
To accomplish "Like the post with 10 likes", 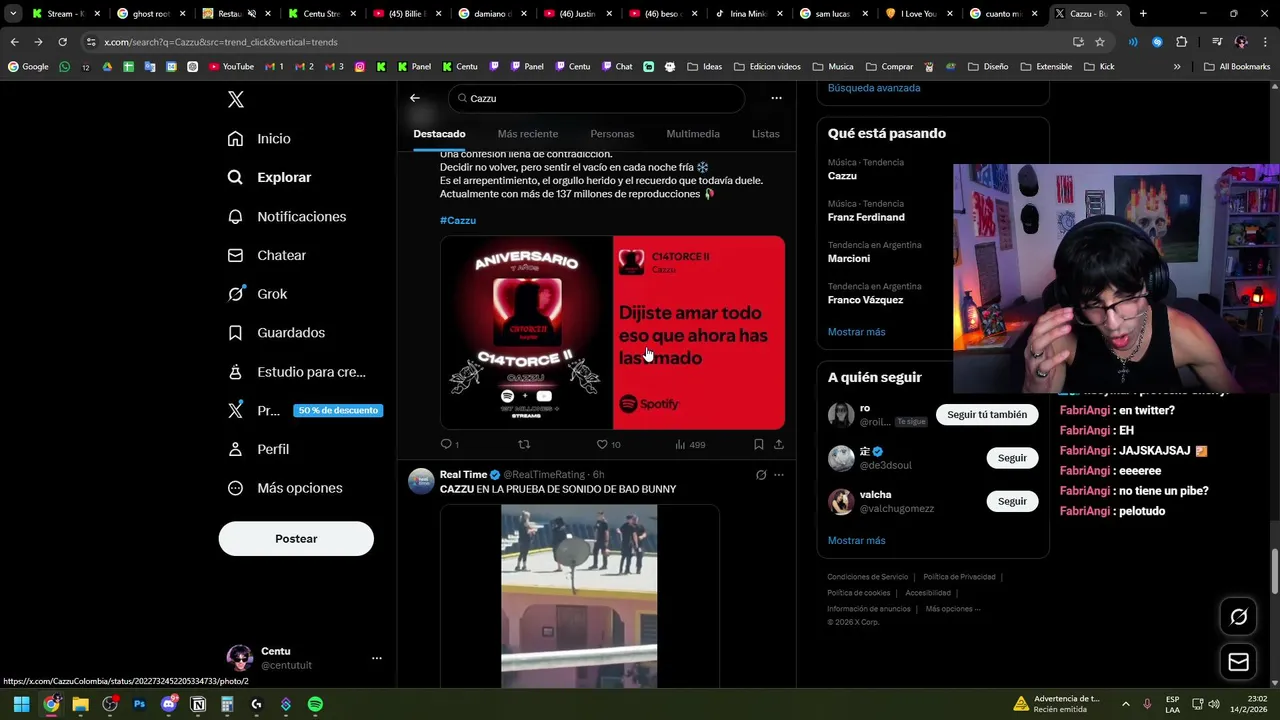I will [x=608, y=444].
